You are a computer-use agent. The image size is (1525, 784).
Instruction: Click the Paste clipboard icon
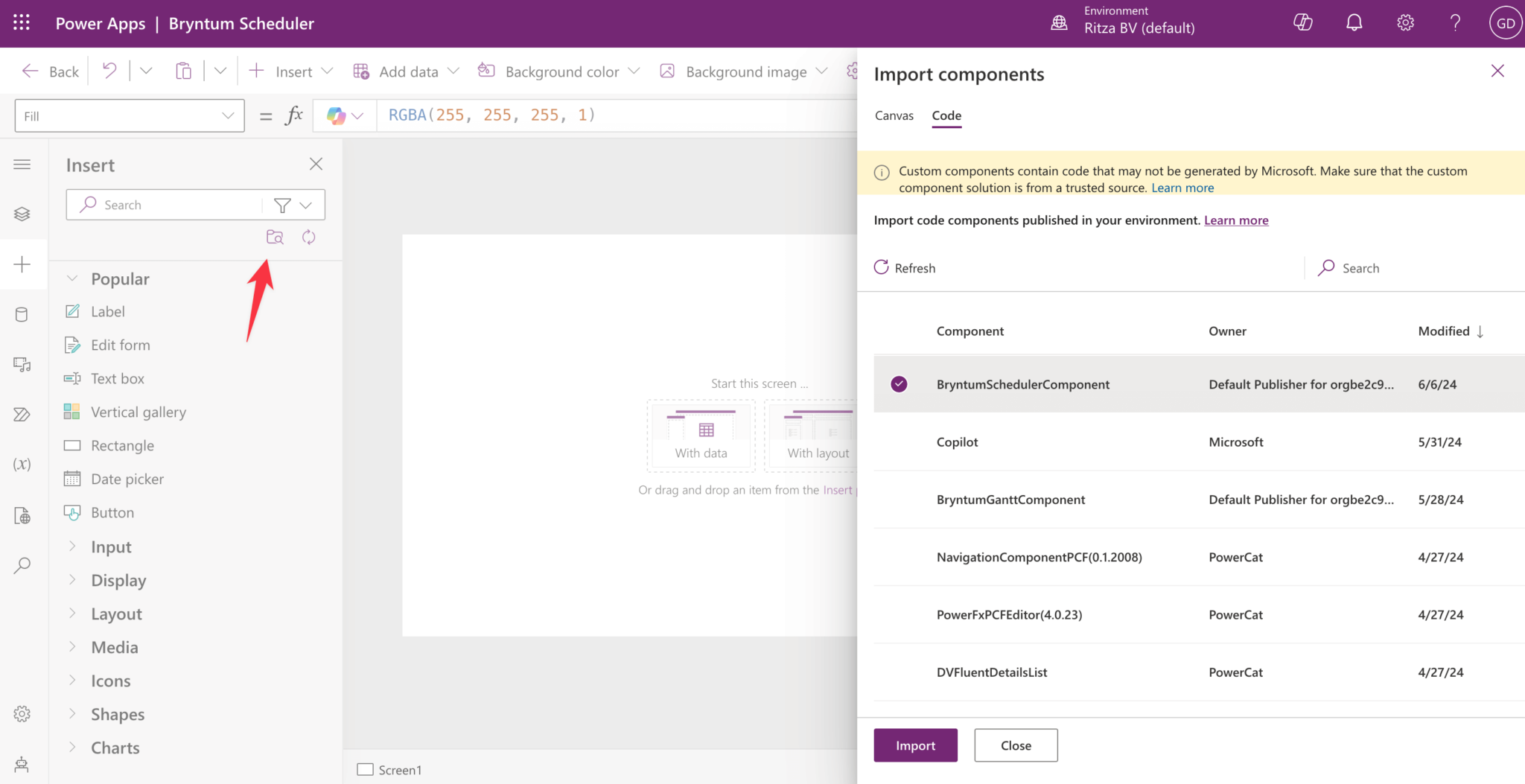point(183,71)
